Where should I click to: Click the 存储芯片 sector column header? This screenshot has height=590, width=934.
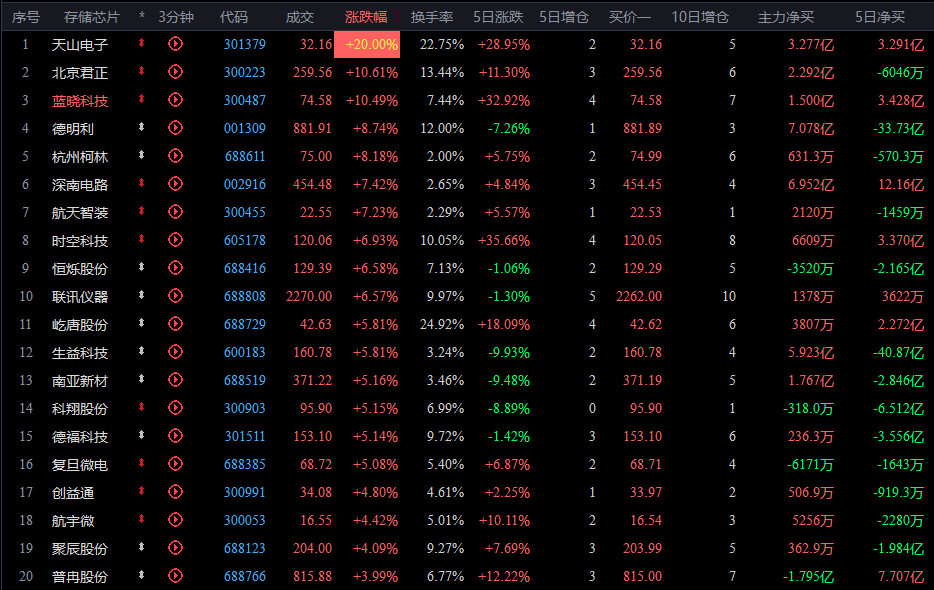pos(92,17)
